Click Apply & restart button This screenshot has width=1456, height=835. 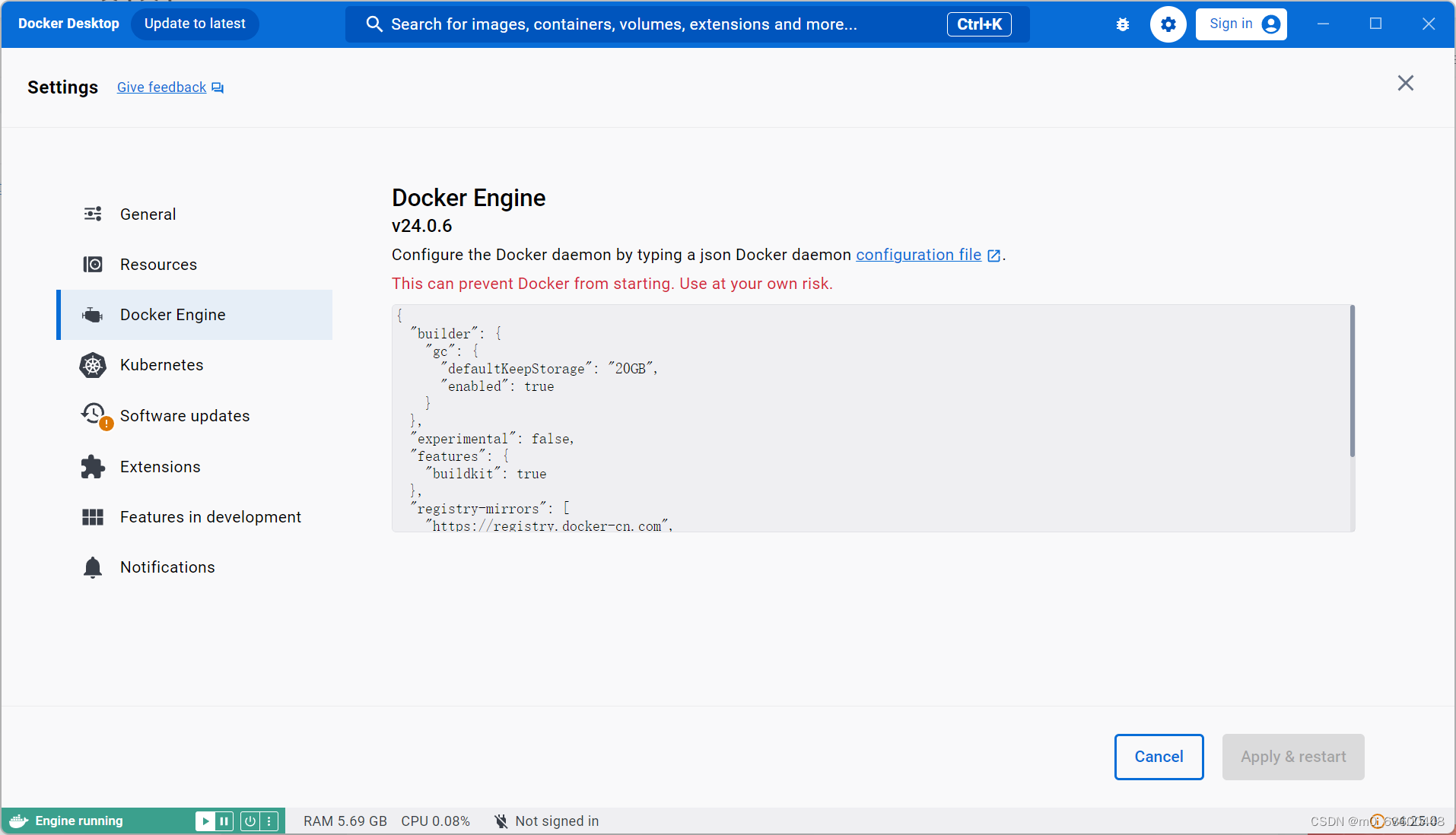coord(1293,757)
